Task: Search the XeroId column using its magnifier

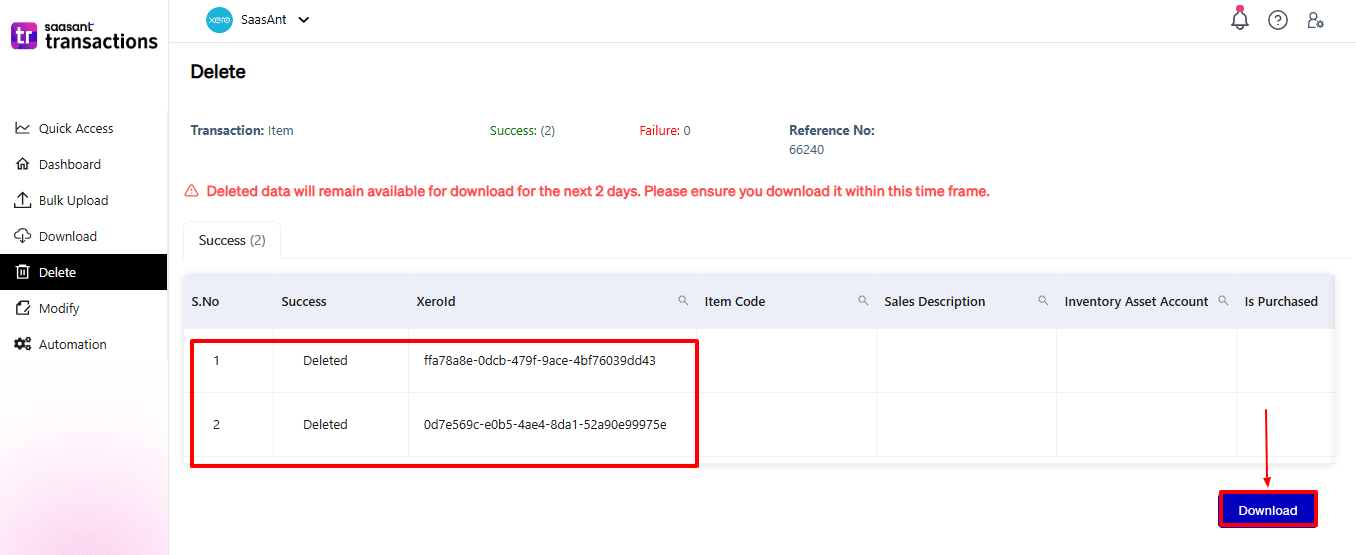Action: tap(684, 300)
